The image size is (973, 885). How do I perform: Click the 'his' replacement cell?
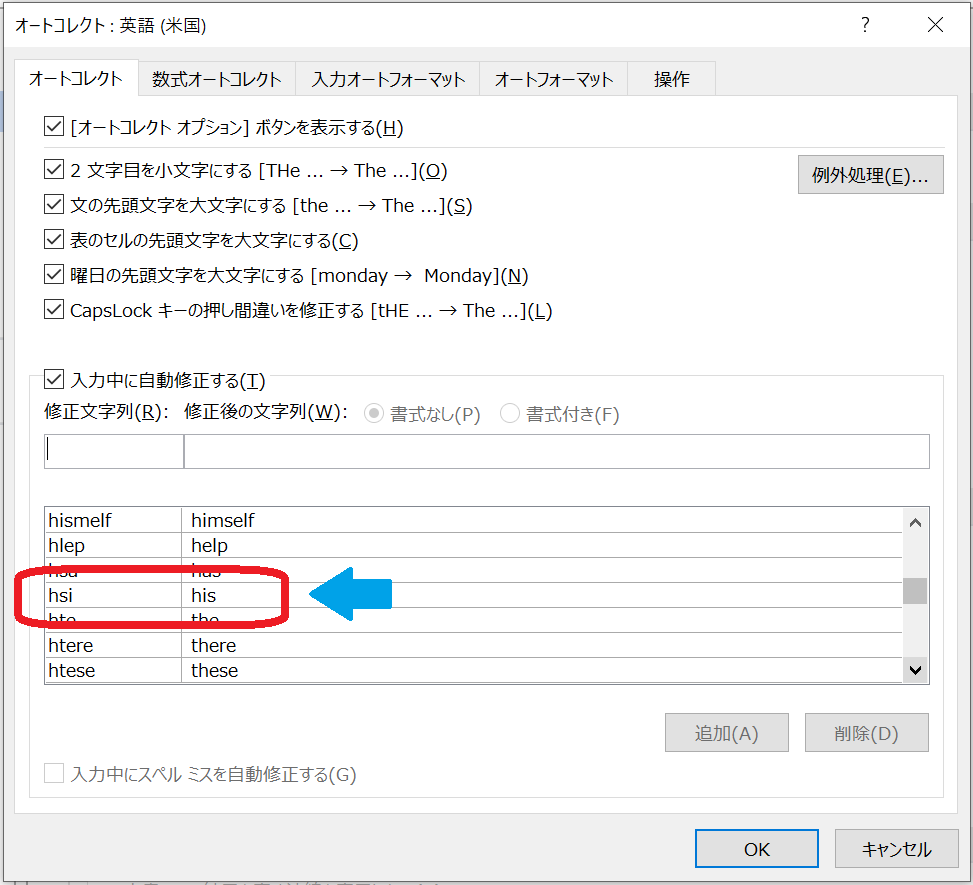542,595
